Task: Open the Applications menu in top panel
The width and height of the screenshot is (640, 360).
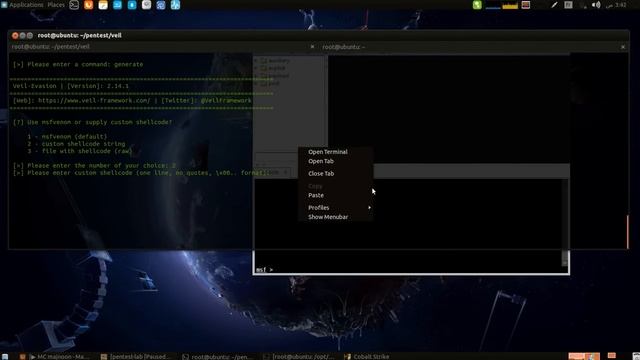Action: [x=22, y=5]
